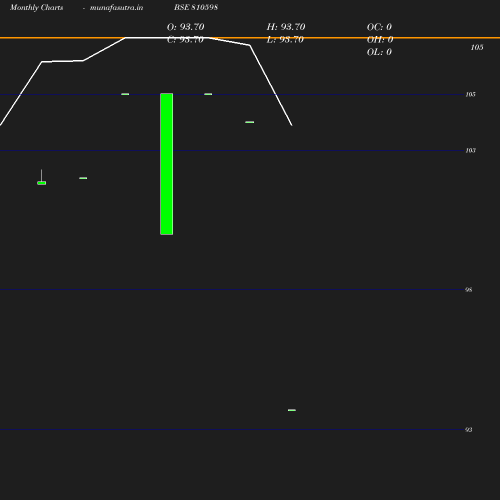This screenshot has height=500, width=500.
Task: Click the 'OC: 0' readout
Action: [379, 27]
